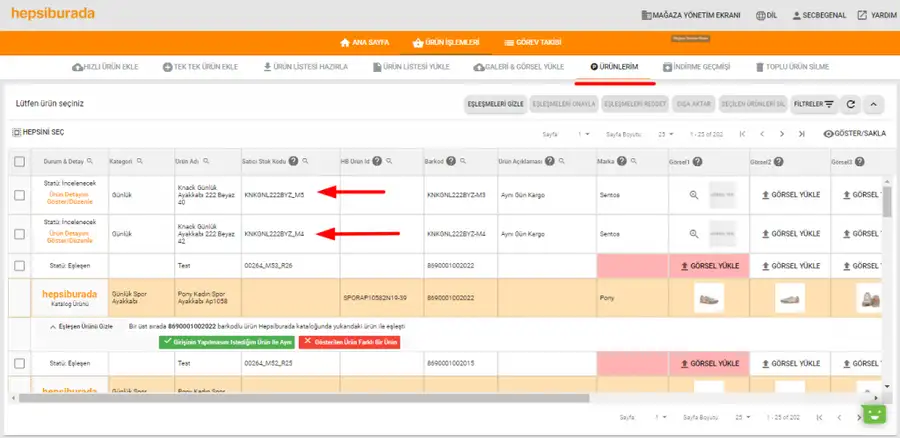The image size is (900, 438).
Task: Open the Ürün Listesi Yükle tab
Action: [411, 67]
